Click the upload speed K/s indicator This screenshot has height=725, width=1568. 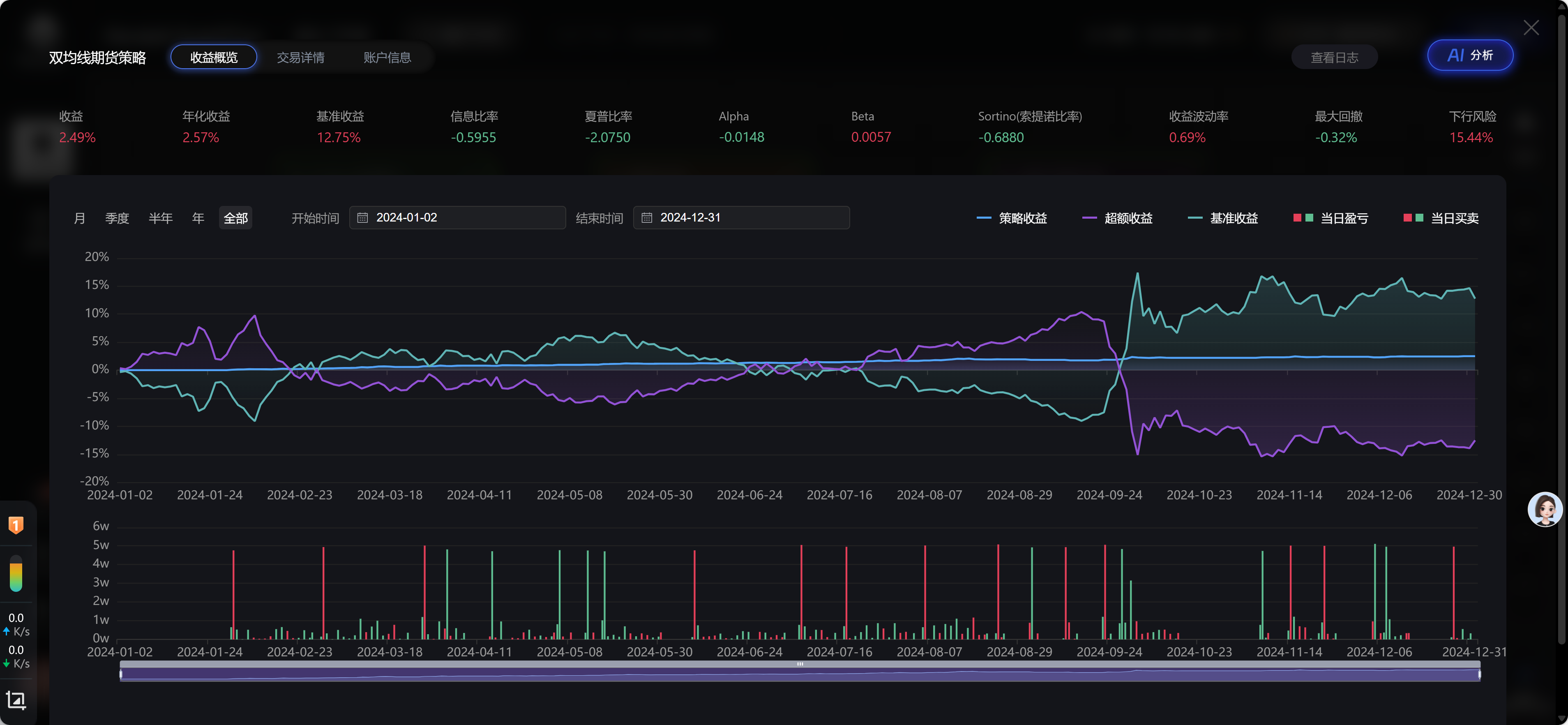point(16,625)
